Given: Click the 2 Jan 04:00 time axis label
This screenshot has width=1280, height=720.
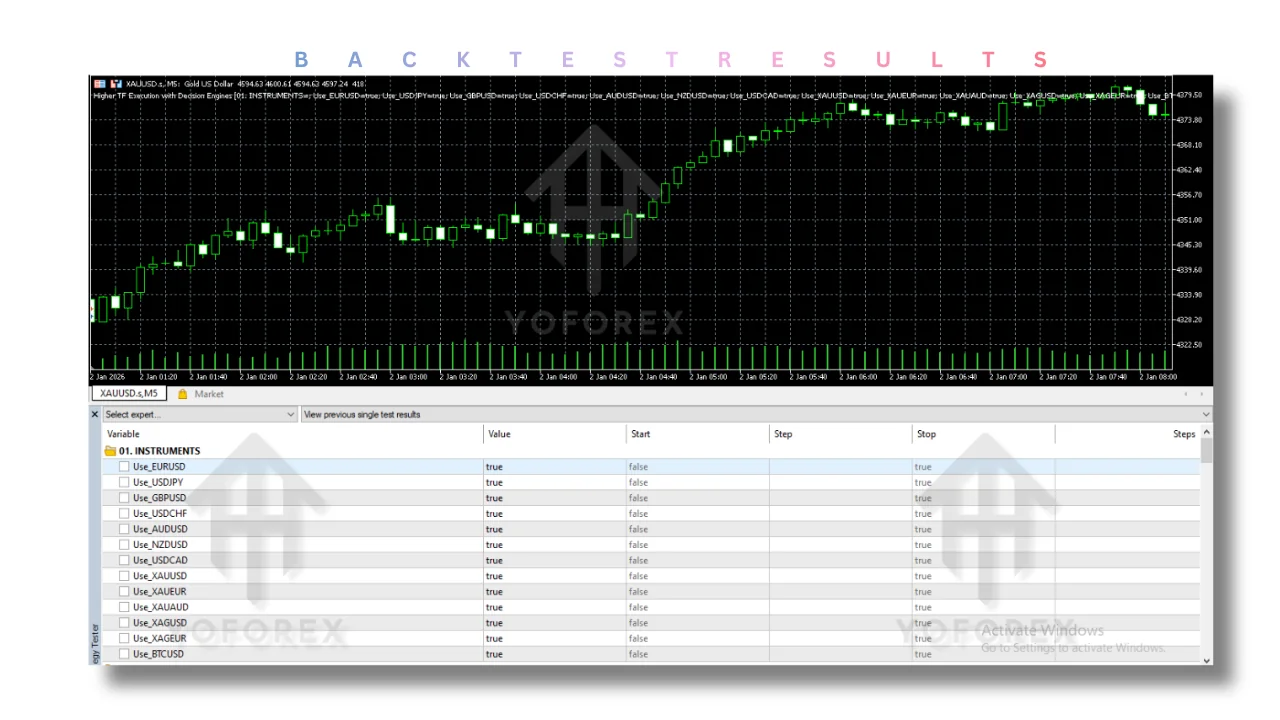Looking at the screenshot, I should (558, 377).
